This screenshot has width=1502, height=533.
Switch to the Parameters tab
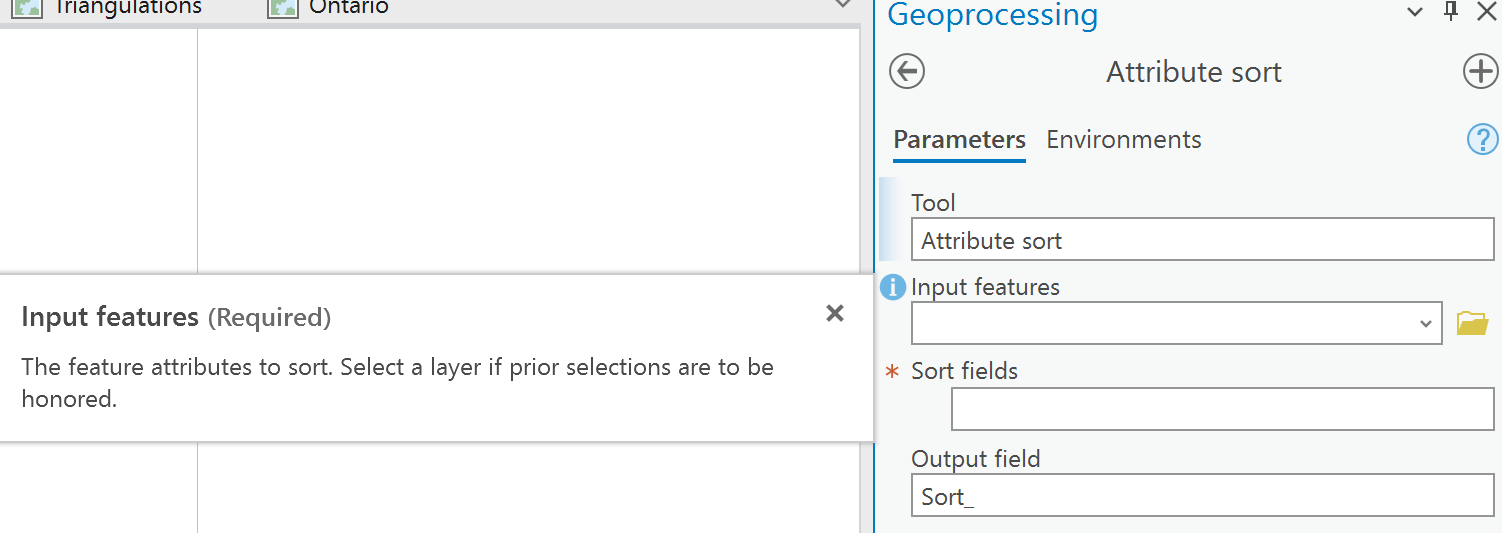pyautogui.click(x=959, y=140)
